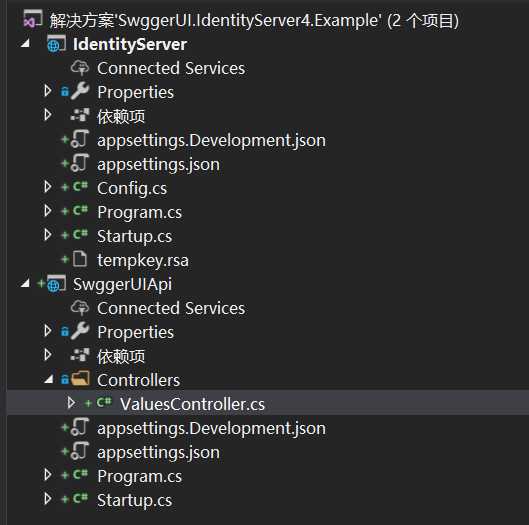This screenshot has height=525, width=529.
Task: Click SwggerUIApi's Startup.cs C# icon
Action: point(80,499)
